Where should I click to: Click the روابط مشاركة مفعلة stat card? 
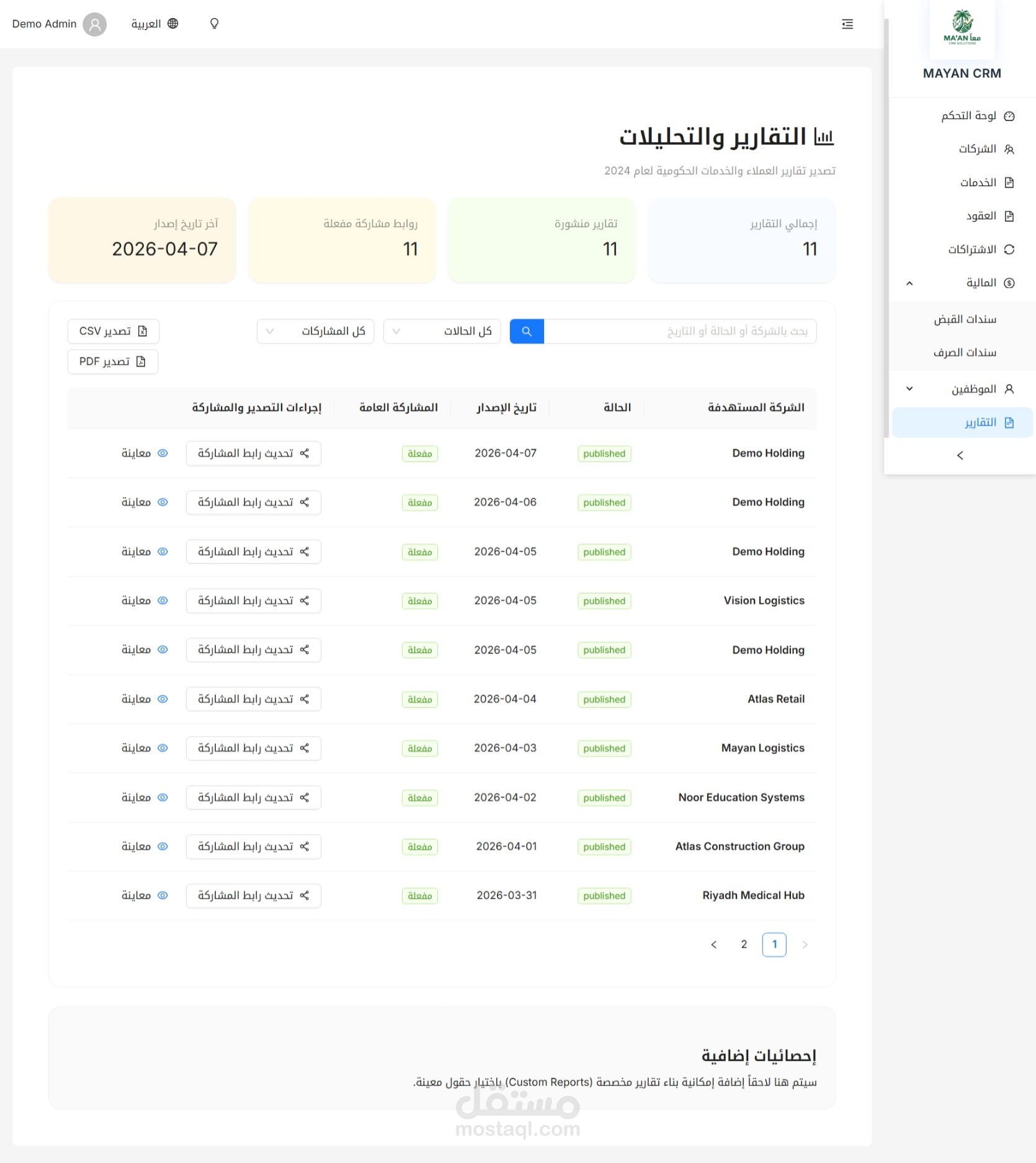click(342, 240)
